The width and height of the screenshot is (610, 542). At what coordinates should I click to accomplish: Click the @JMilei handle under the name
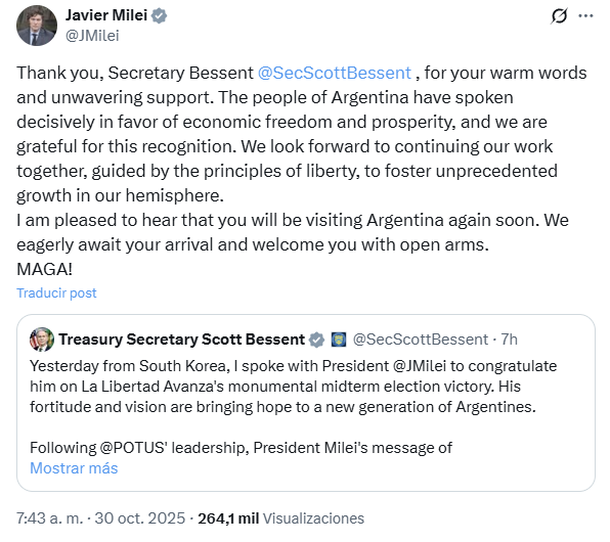(x=93, y=36)
